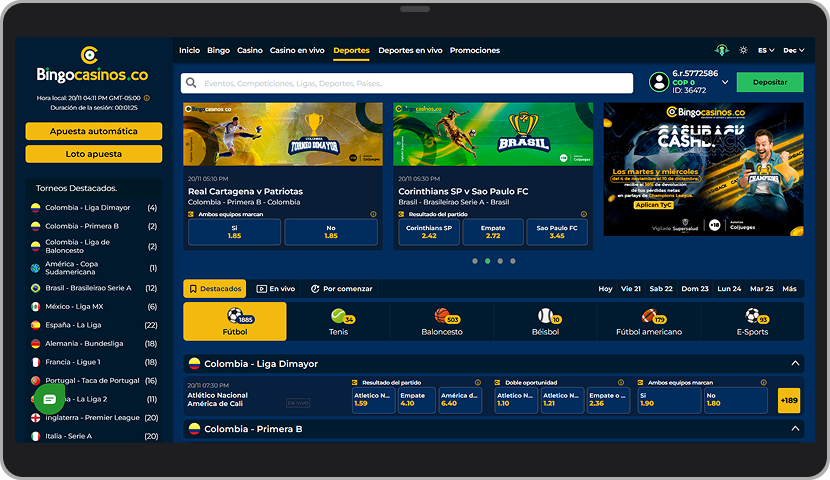The width and height of the screenshot is (830, 480).
Task: Click info icon beside Atlético Nacional Resultado del partido
Action: [477, 382]
